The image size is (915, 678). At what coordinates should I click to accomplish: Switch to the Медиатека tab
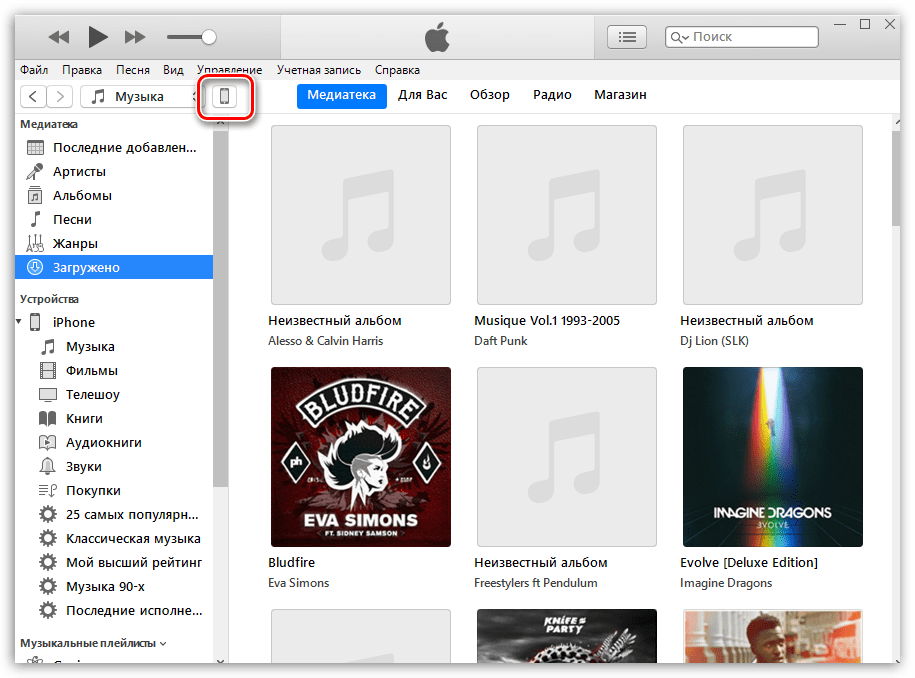click(x=341, y=95)
